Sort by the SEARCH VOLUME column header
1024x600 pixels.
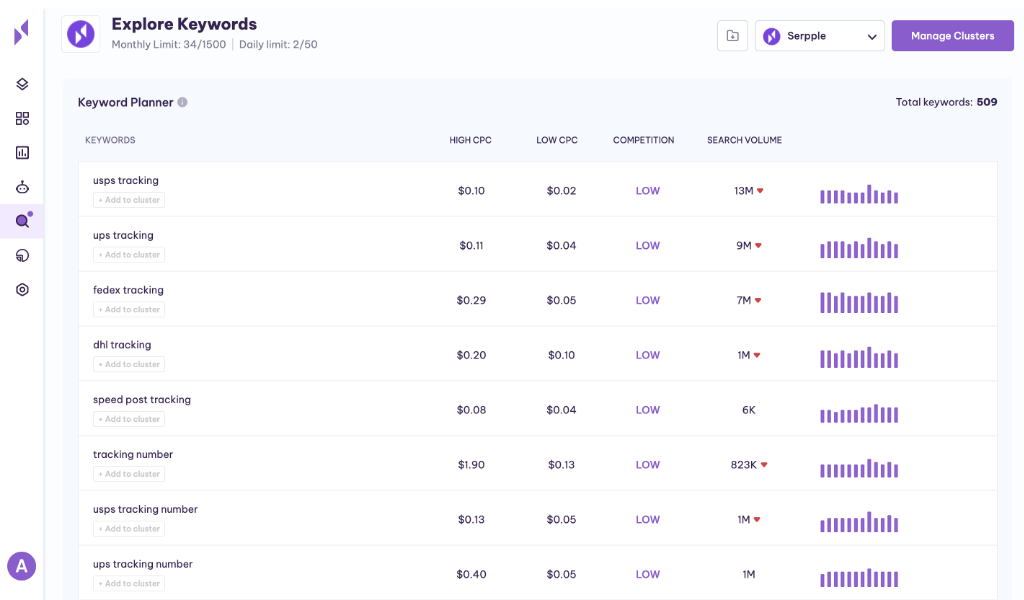tap(744, 140)
